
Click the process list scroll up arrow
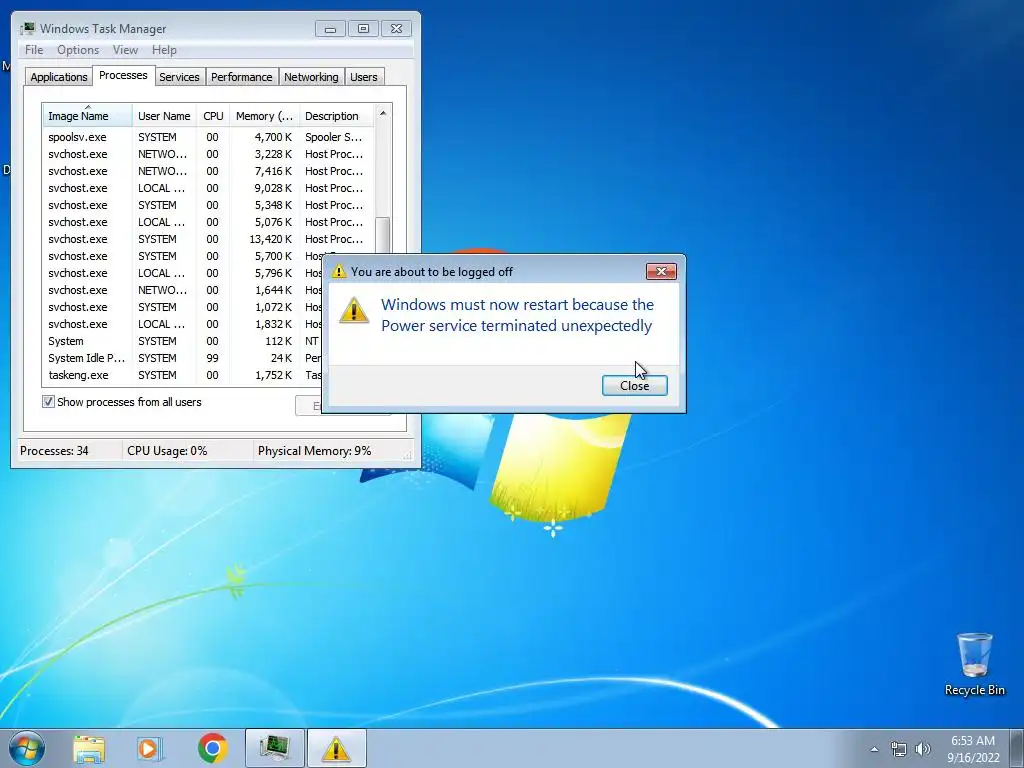click(383, 114)
